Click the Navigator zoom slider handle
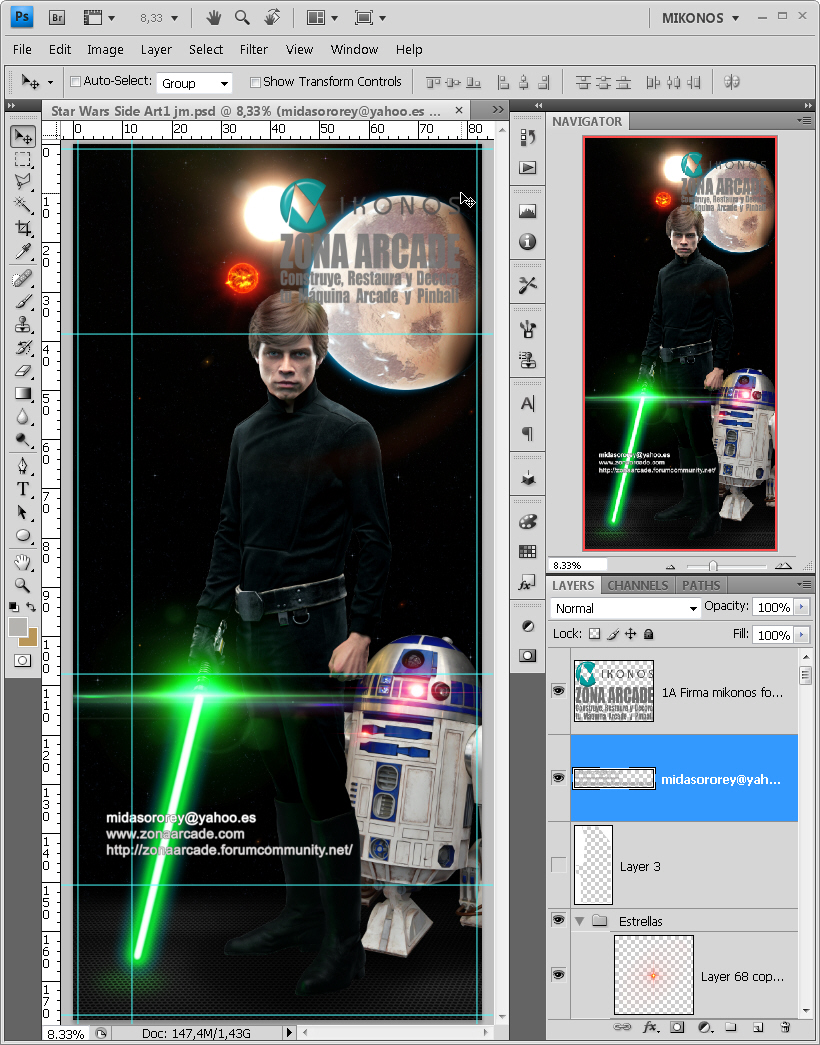This screenshot has height=1045, width=820. pyautogui.click(x=713, y=566)
